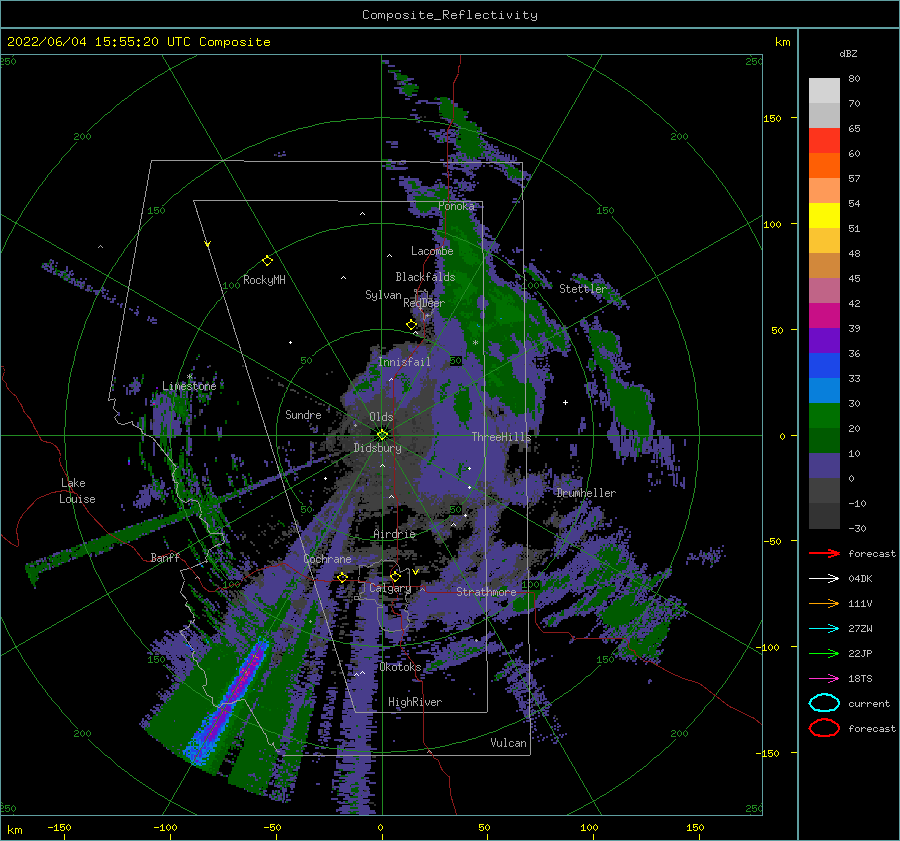The height and width of the screenshot is (841, 900).
Task: Click the high-reflectivity purple streak southwest of Banff
Action: tap(234, 696)
